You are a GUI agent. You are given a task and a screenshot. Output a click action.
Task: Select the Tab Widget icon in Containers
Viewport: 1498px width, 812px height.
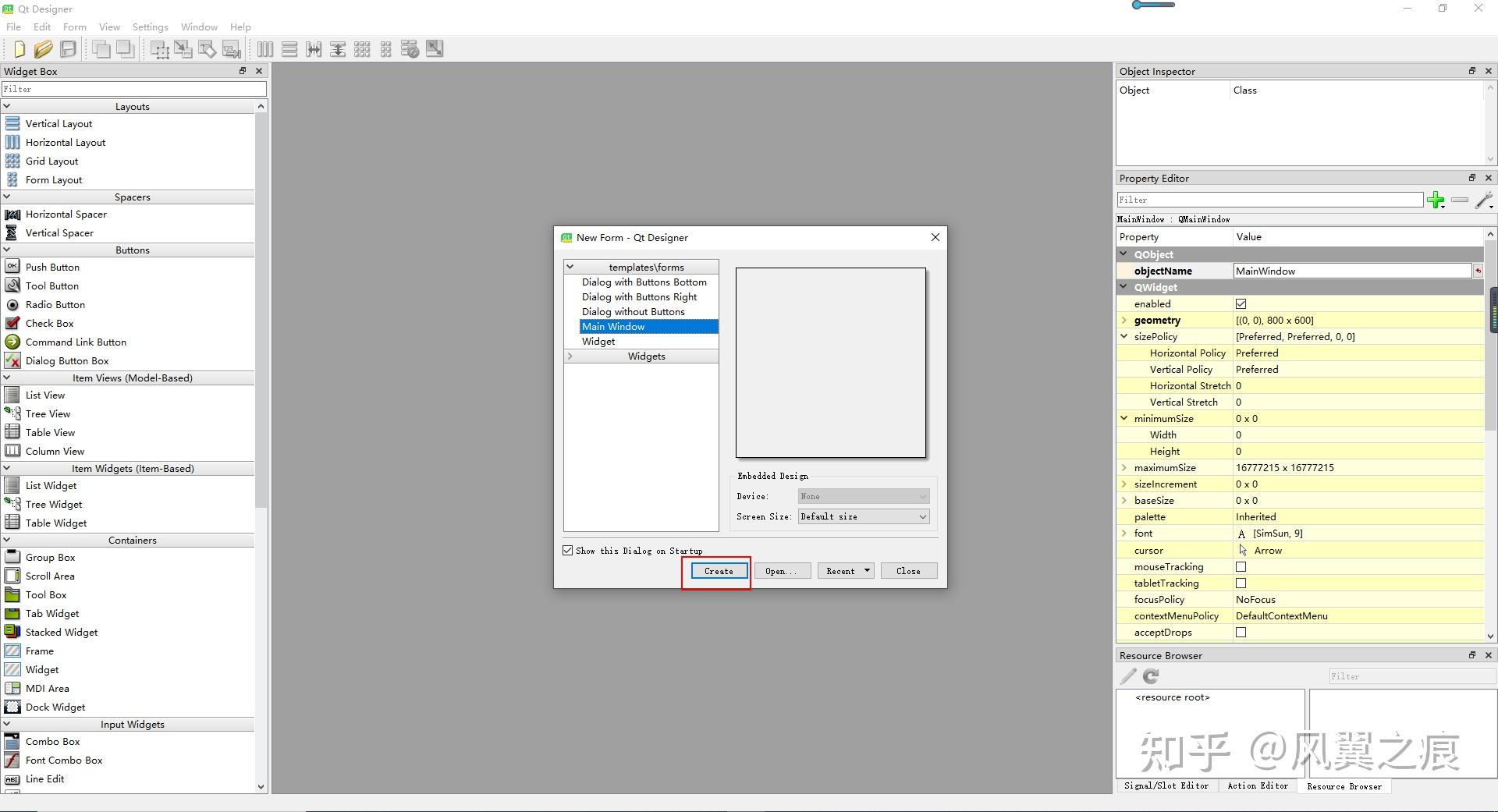click(x=12, y=613)
